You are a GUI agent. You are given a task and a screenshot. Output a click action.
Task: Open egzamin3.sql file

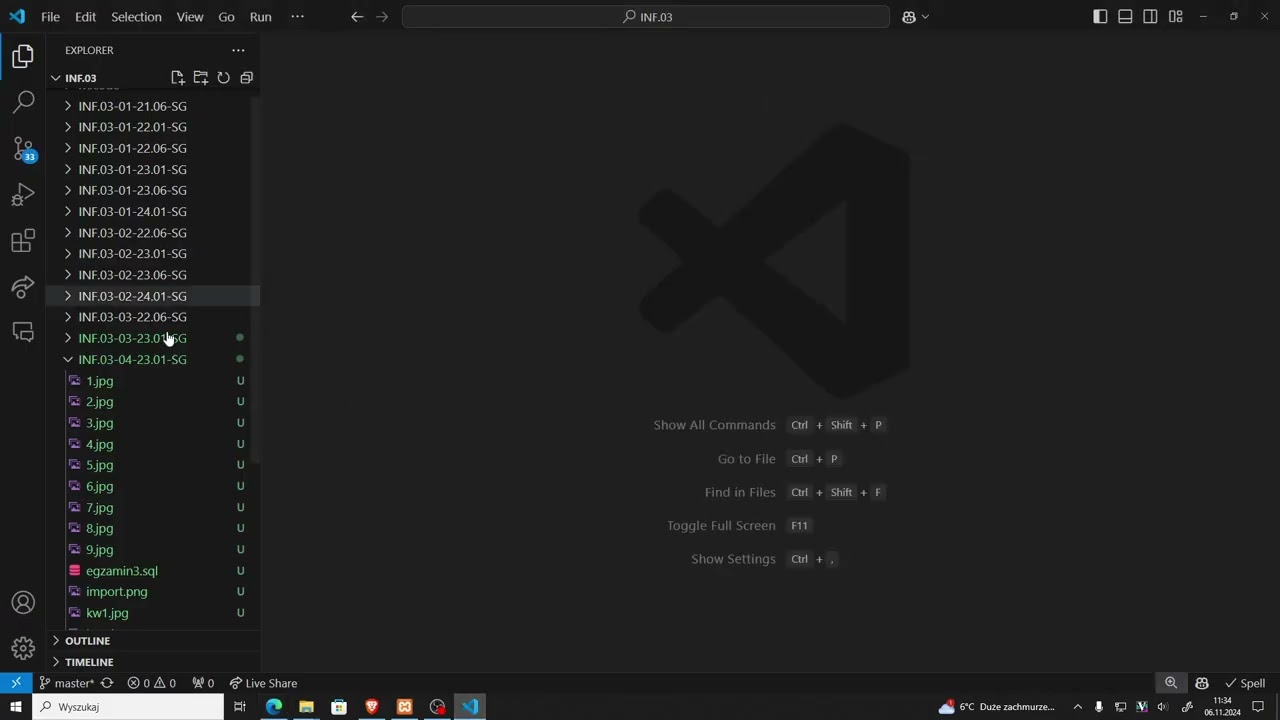[122, 571]
